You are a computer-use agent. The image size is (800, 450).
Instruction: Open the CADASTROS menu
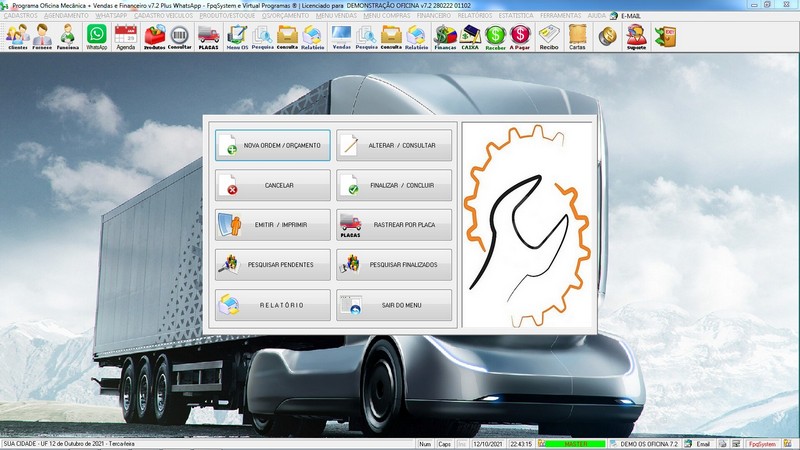(x=20, y=16)
